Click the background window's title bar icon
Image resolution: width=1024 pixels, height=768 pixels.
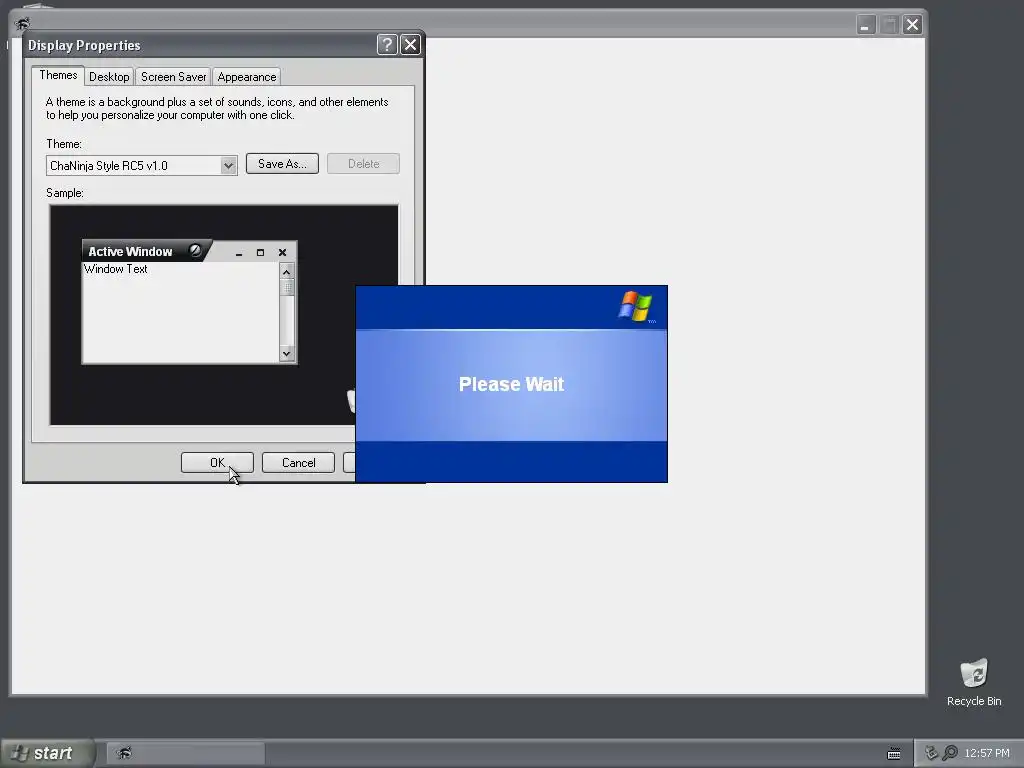[22, 24]
